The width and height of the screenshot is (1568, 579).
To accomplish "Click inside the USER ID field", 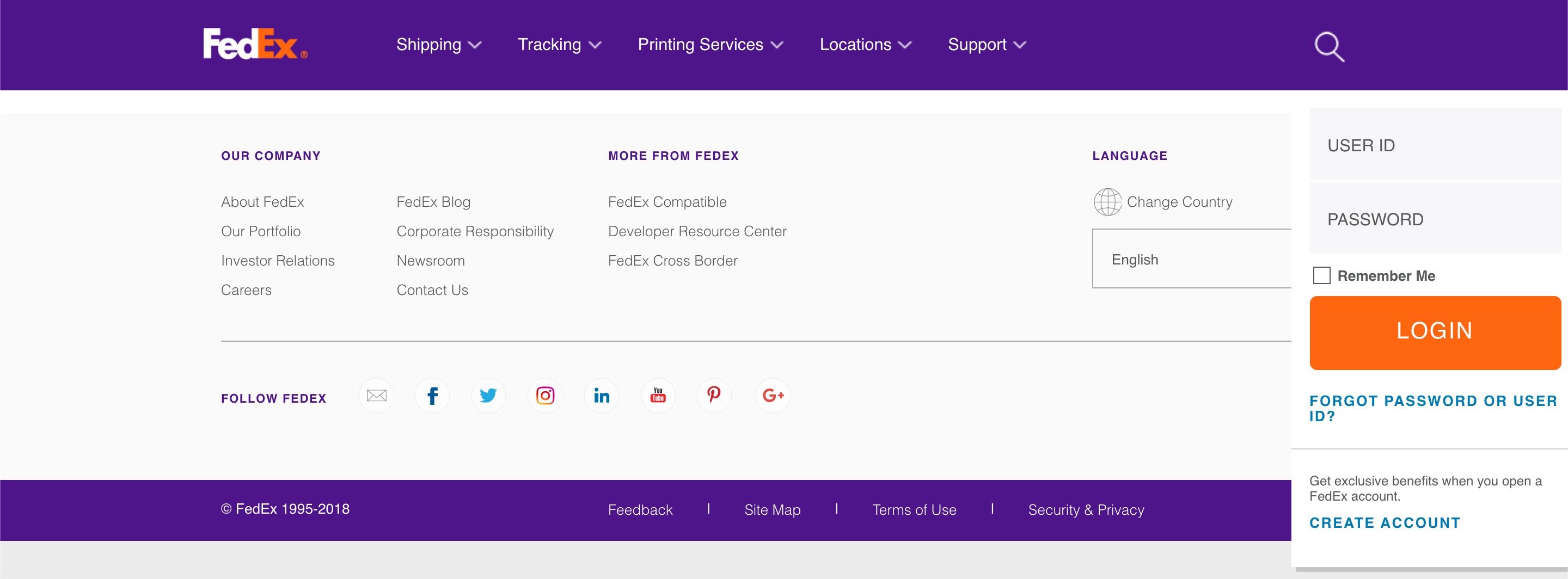I will point(1435,145).
